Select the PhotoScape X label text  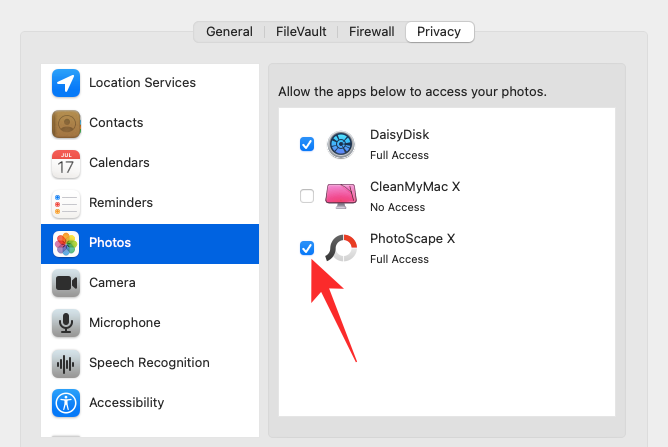click(412, 239)
